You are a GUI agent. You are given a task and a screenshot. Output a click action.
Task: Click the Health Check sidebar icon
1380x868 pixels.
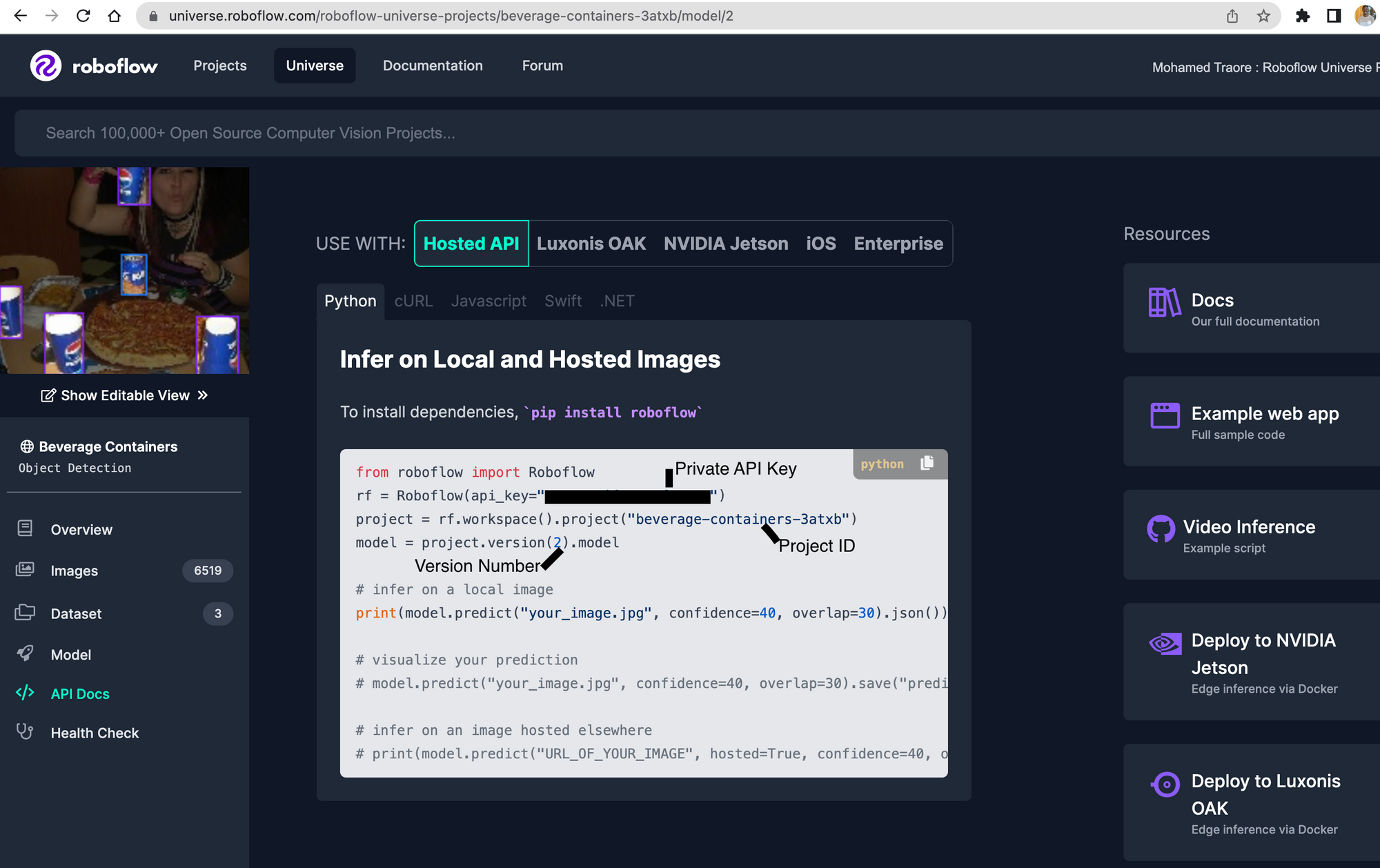click(28, 733)
